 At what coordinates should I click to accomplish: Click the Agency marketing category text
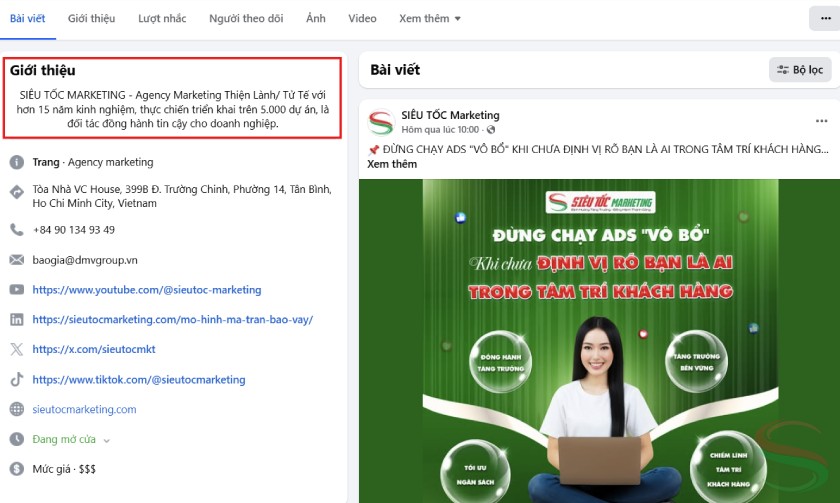pyautogui.click(x=110, y=162)
